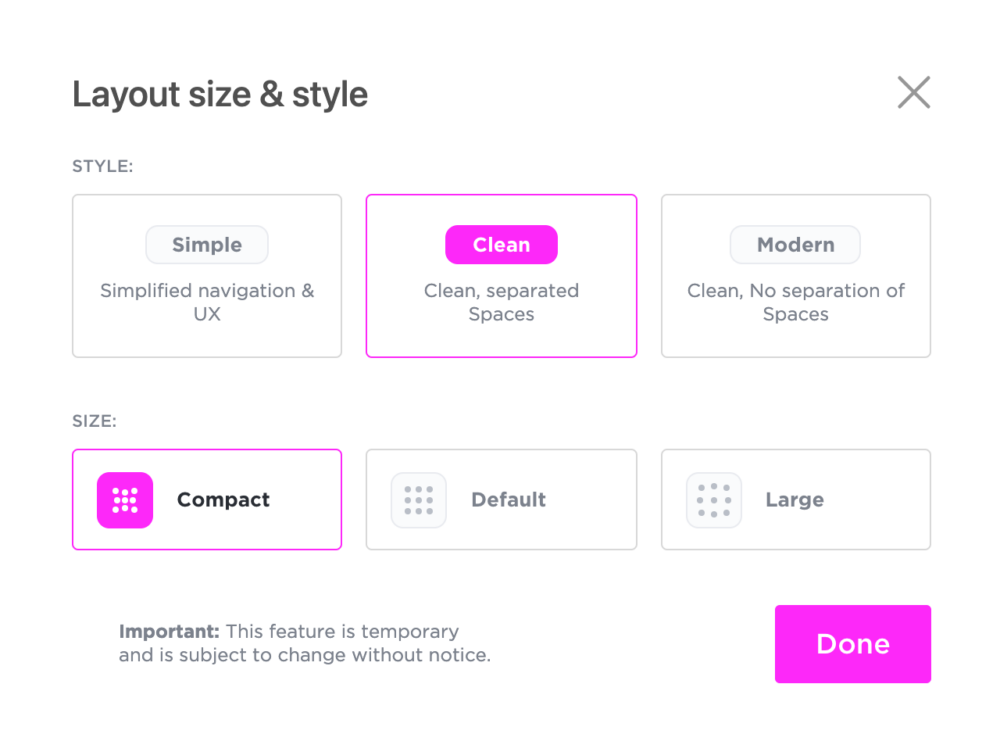The height and width of the screenshot is (752, 1000).
Task: Click 'Clean, separated Spaces' description text
Action: [x=501, y=302]
